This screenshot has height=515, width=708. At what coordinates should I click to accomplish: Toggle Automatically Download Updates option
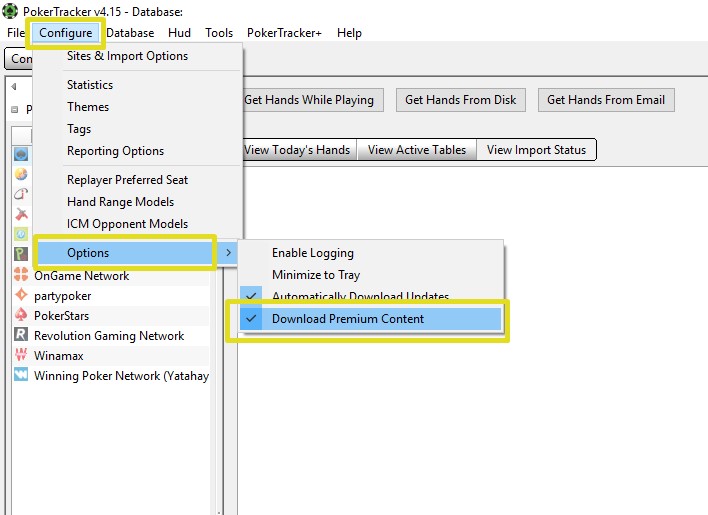click(360, 297)
